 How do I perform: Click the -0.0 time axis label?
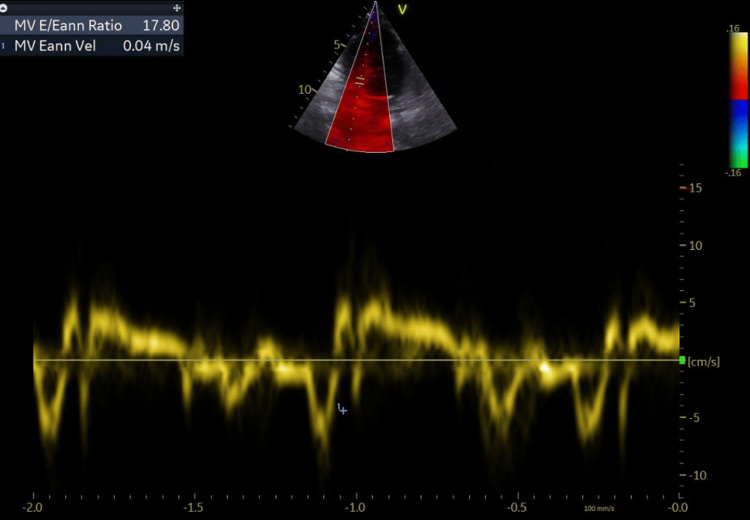click(x=678, y=508)
